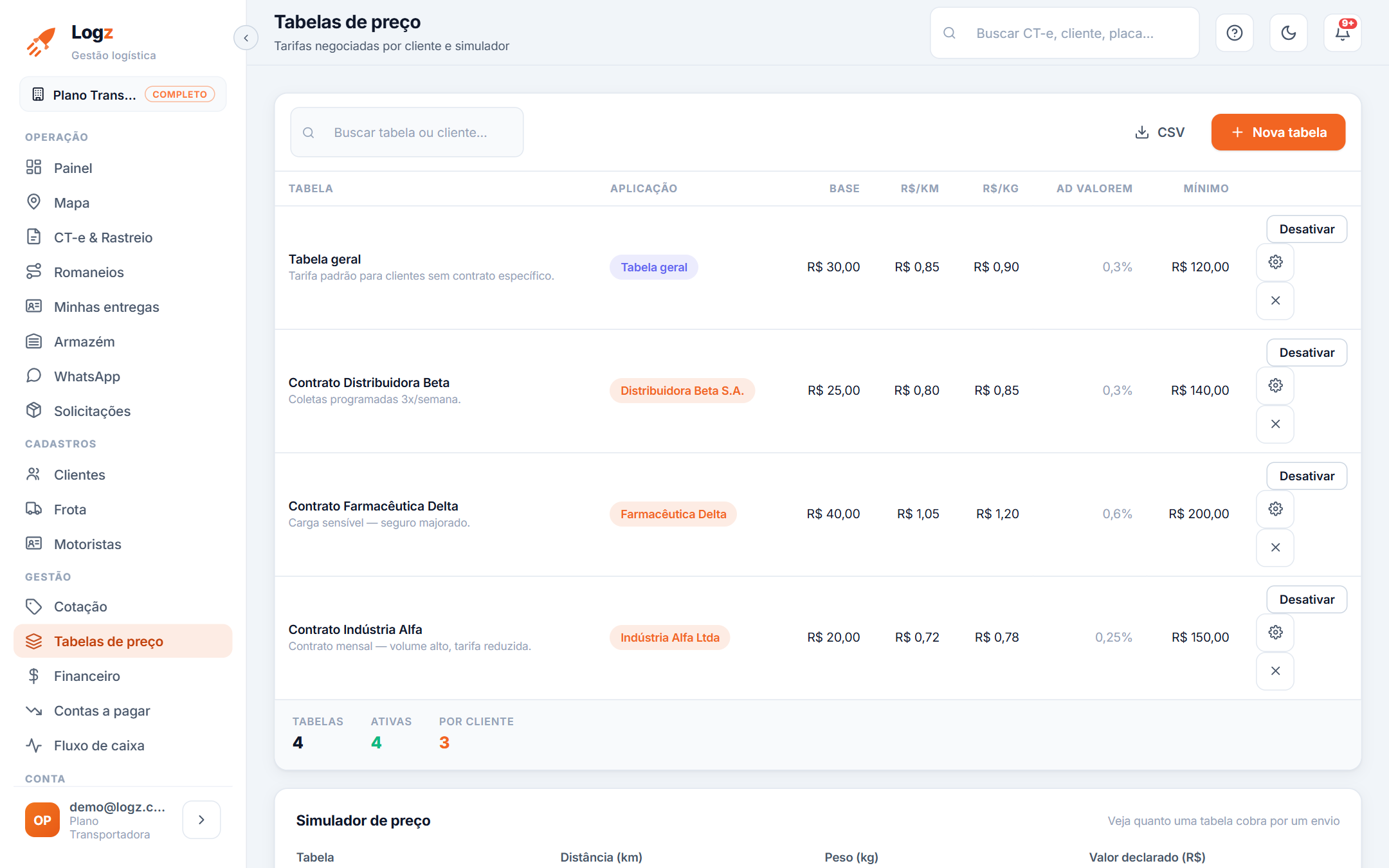Go to Painel in sidebar
Image resolution: width=1389 pixels, height=868 pixels.
coord(123,168)
